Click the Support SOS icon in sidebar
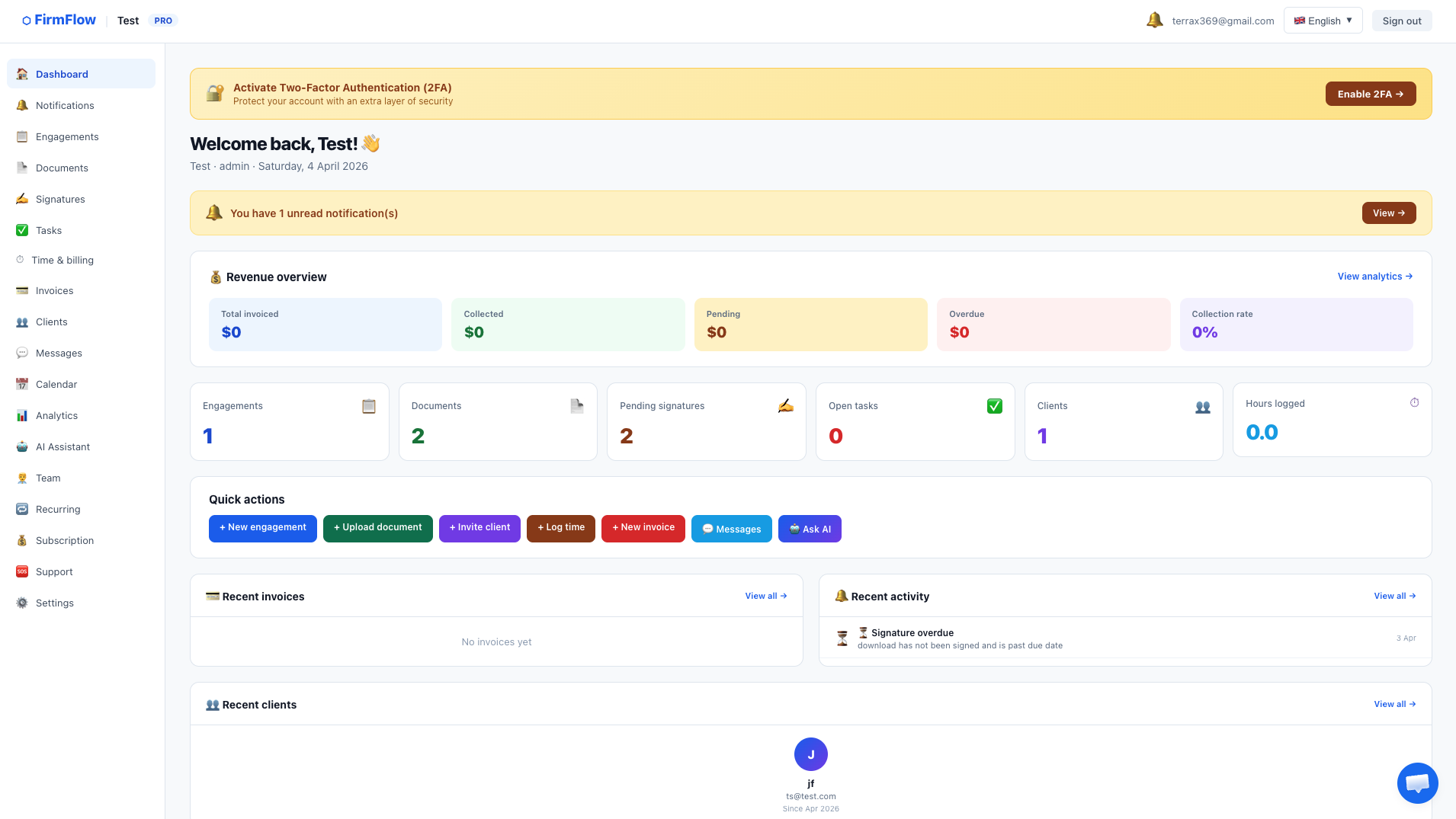This screenshot has width=1456, height=819. coord(22,571)
